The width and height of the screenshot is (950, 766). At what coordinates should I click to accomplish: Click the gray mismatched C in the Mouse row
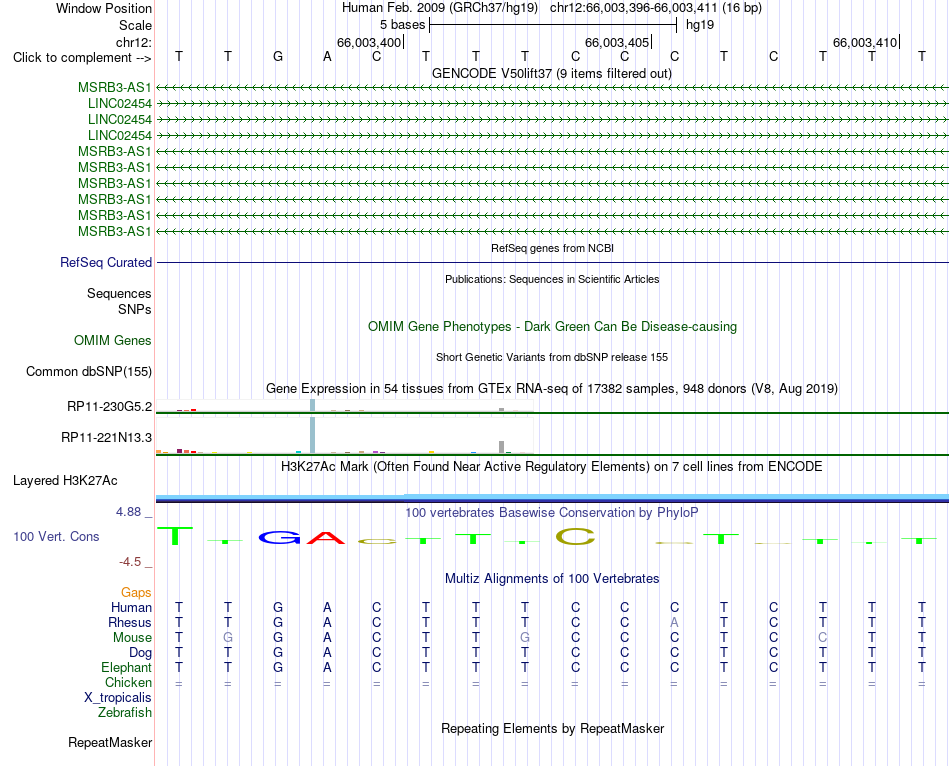(x=822, y=638)
